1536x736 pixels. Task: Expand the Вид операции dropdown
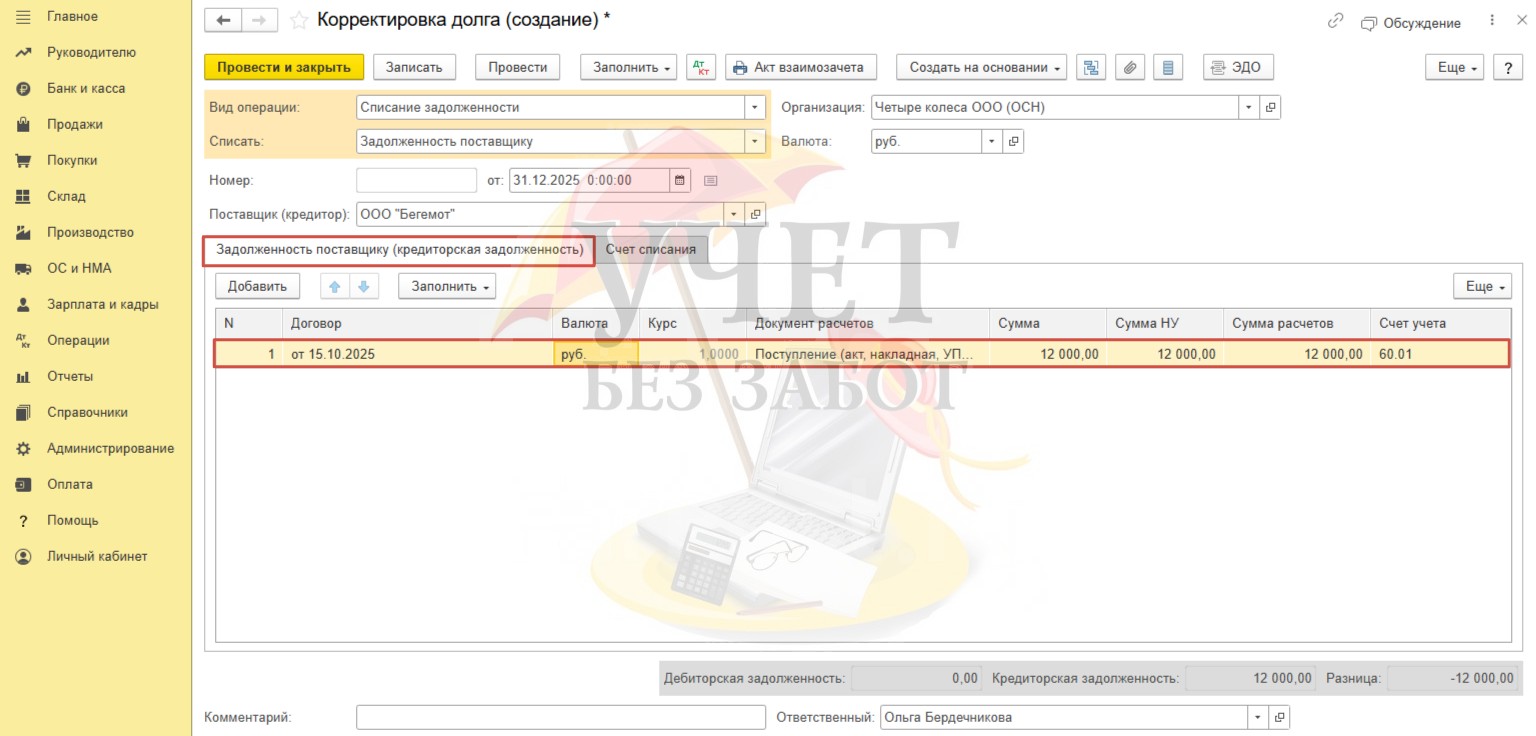[x=754, y=107]
